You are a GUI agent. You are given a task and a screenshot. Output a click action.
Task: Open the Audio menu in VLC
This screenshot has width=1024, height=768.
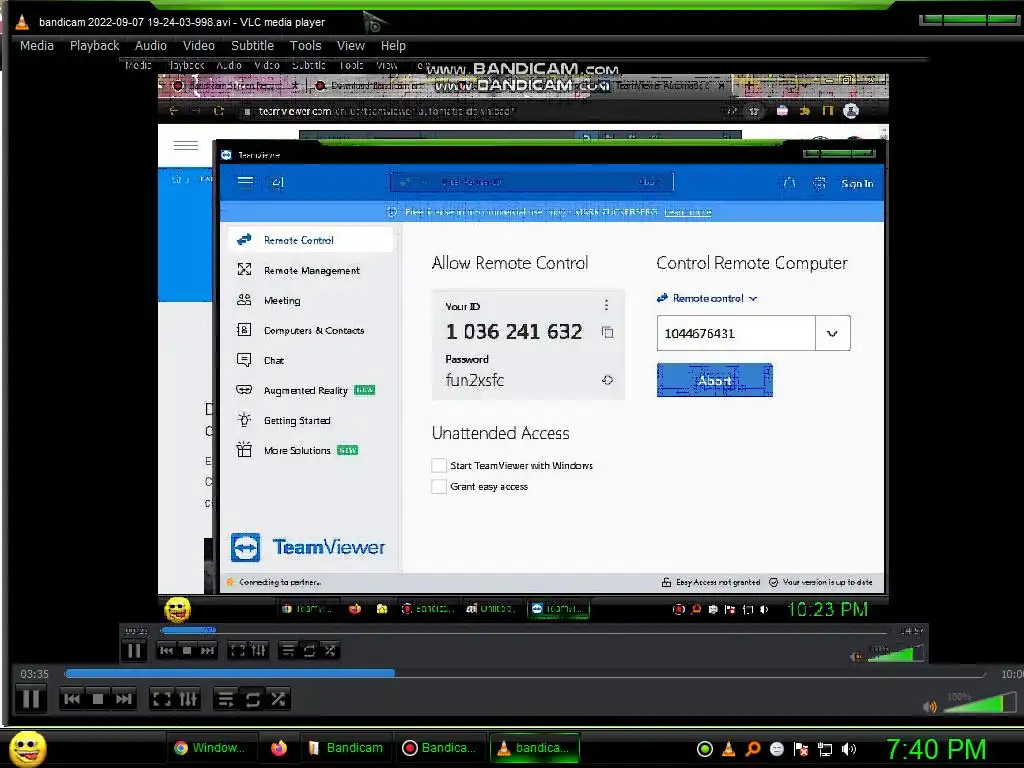point(151,46)
